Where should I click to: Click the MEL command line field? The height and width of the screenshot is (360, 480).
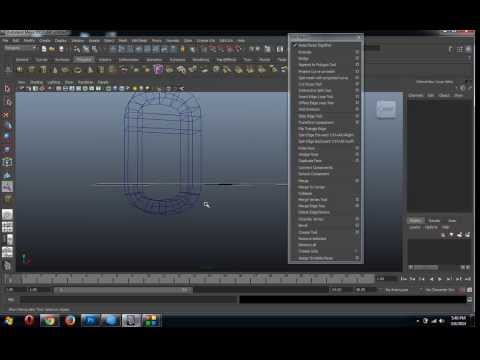click(128, 300)
